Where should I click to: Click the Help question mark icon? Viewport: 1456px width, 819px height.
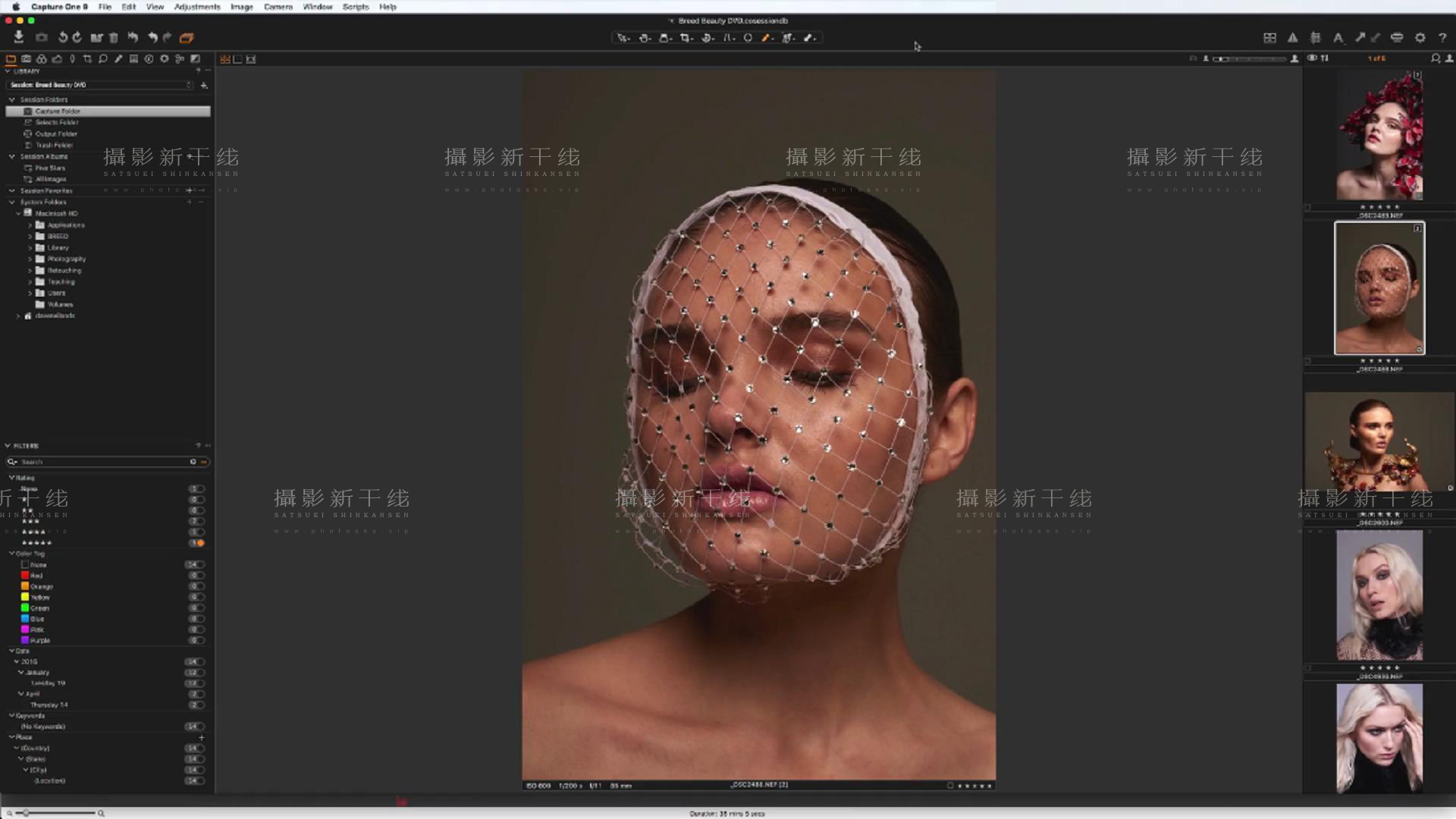pyautogui.click(x=1442, y=37)
